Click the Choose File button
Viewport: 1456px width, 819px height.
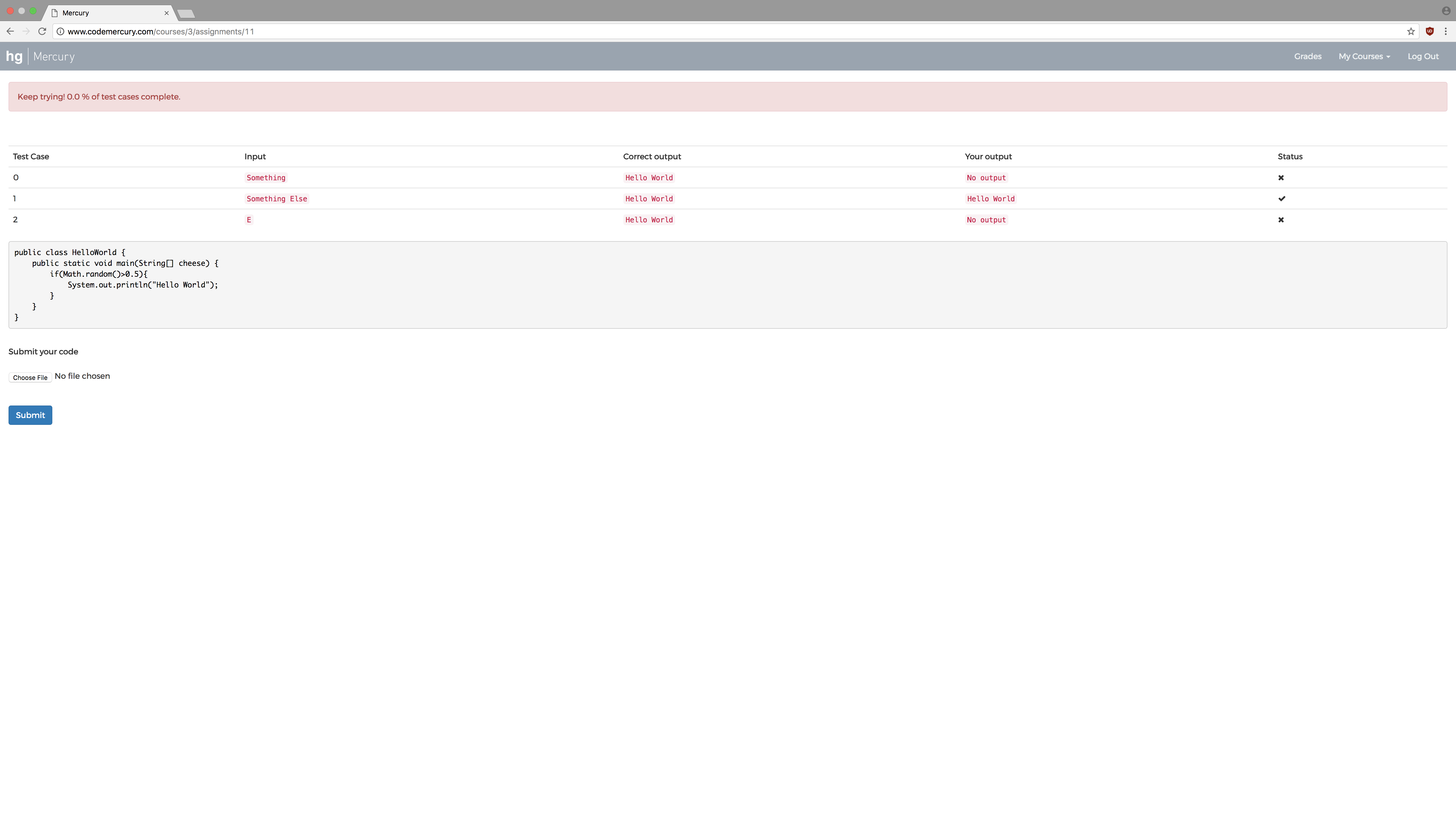[30, 378]
